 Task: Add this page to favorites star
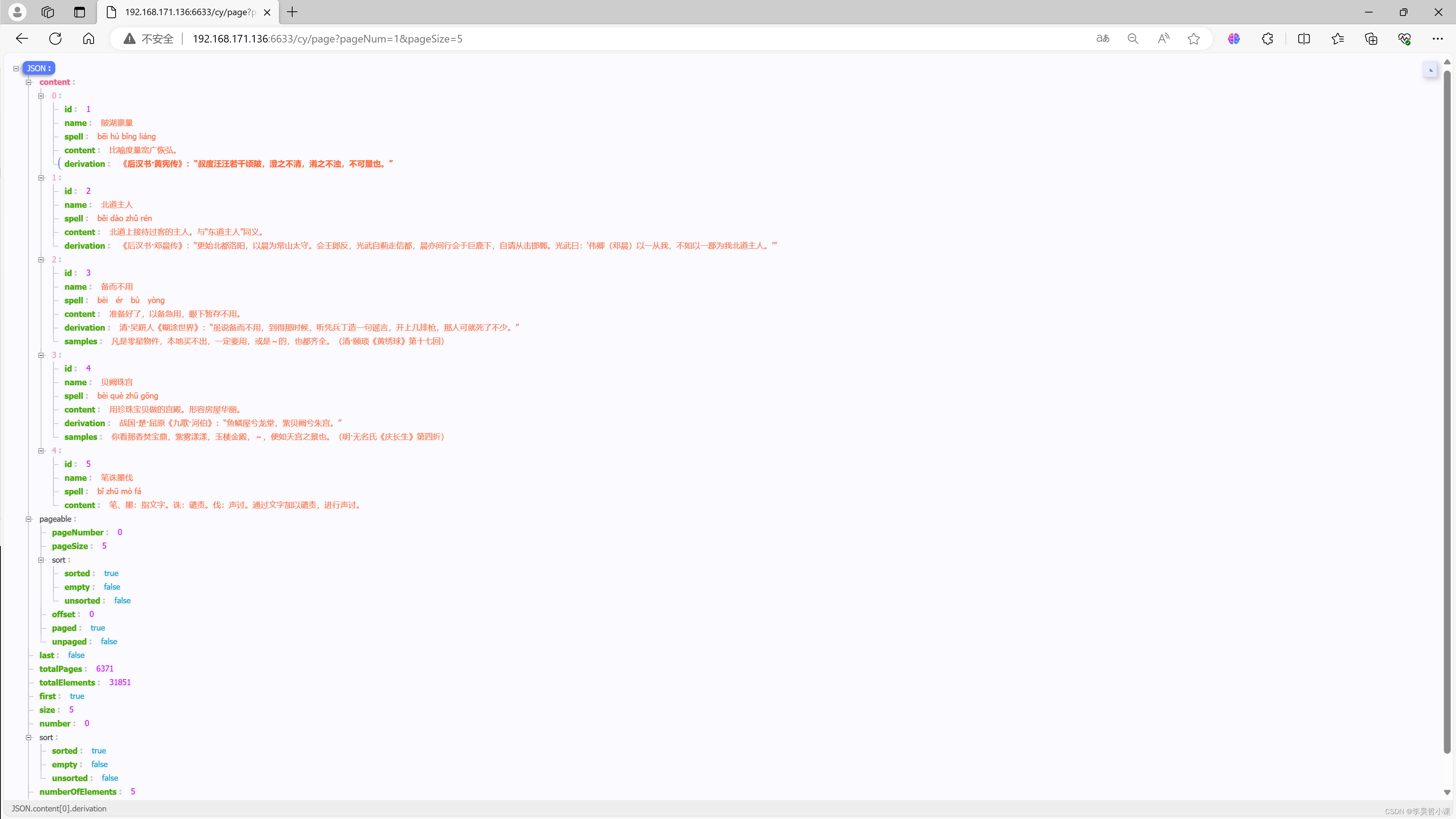(1194, 38)
